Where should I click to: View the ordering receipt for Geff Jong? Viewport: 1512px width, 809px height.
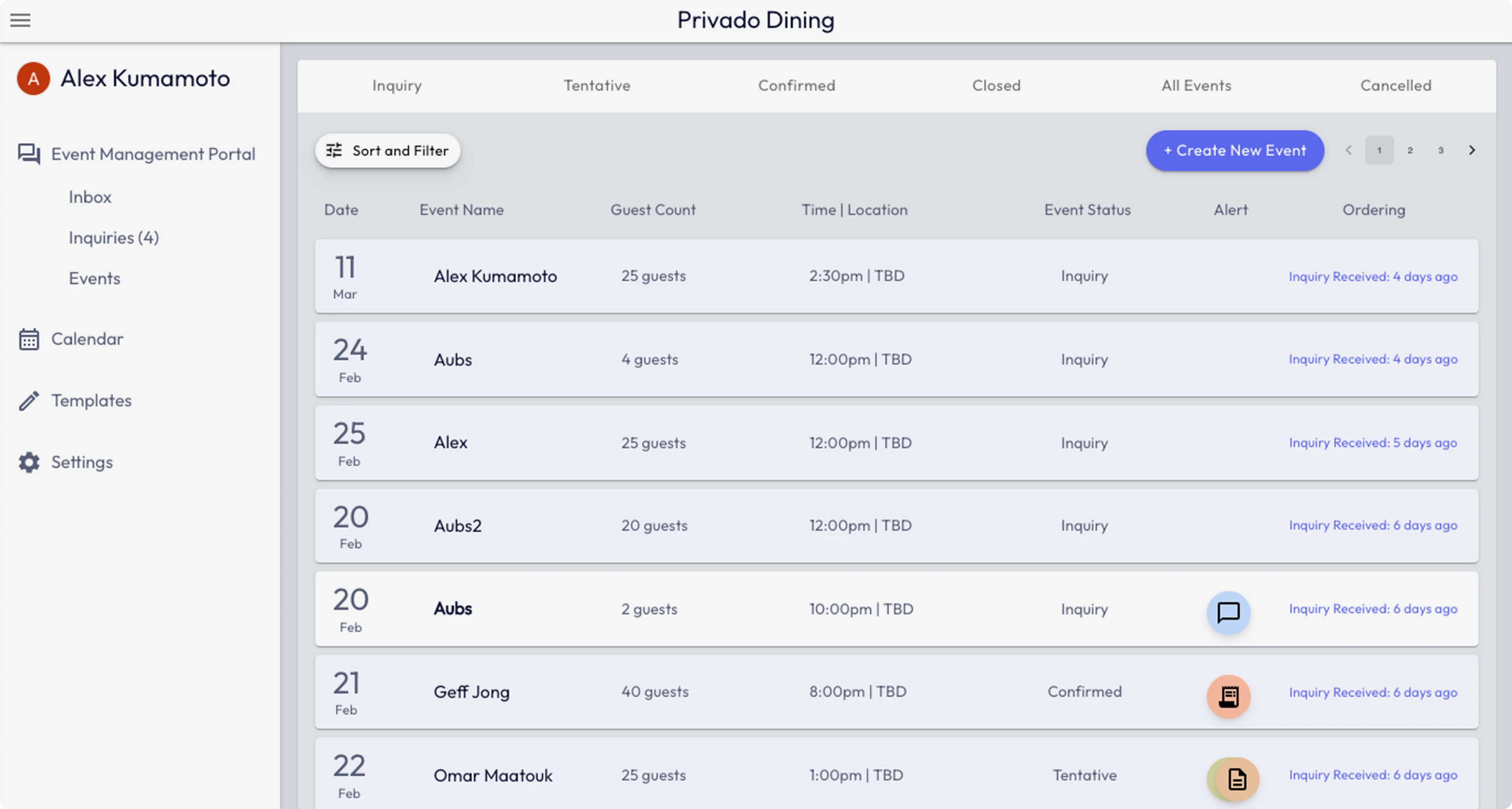pos(1229,697)
